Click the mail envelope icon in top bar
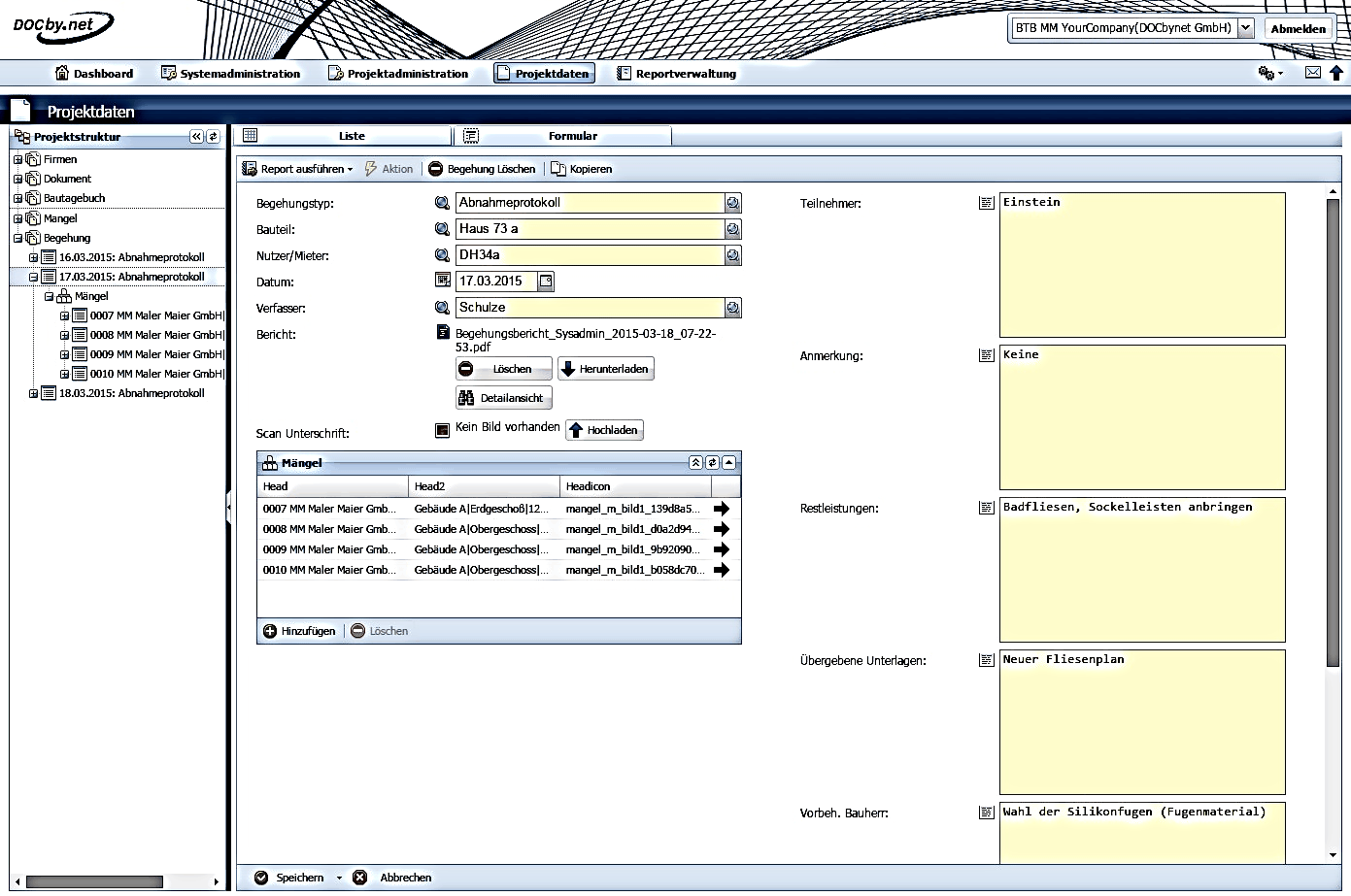This screenshot has height=896, width=1351. [x=1312, y=73]
